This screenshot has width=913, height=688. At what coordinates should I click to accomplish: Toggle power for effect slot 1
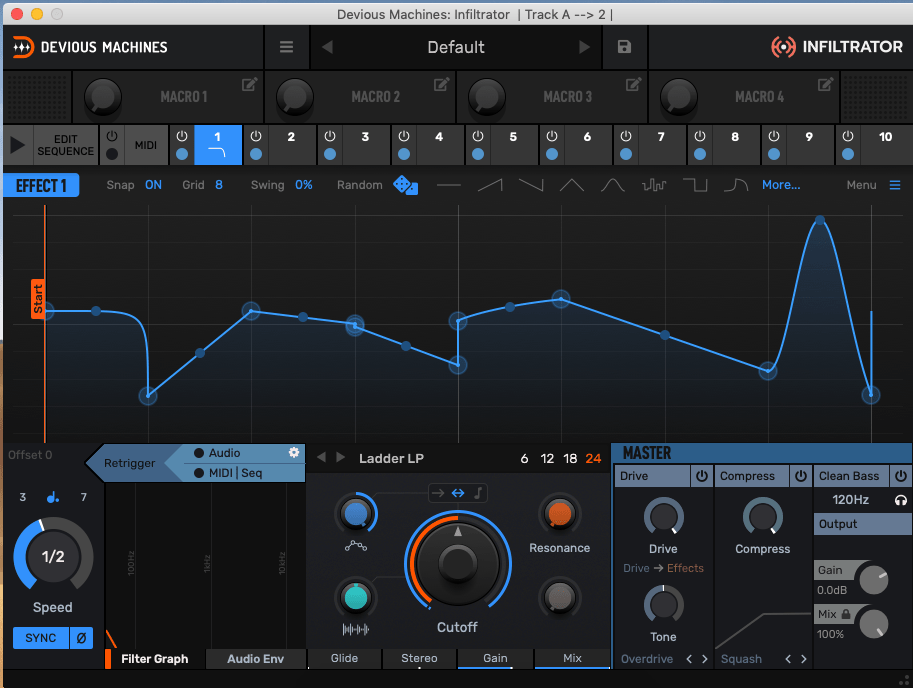[182, 136]
